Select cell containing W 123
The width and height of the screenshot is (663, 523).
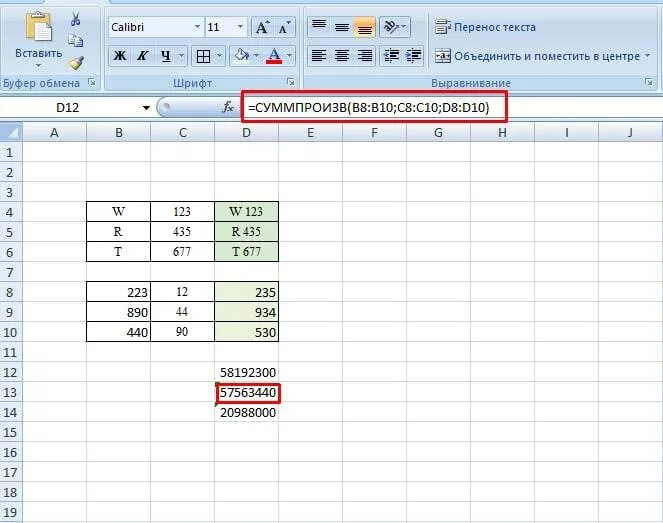[x=247, y=211]
